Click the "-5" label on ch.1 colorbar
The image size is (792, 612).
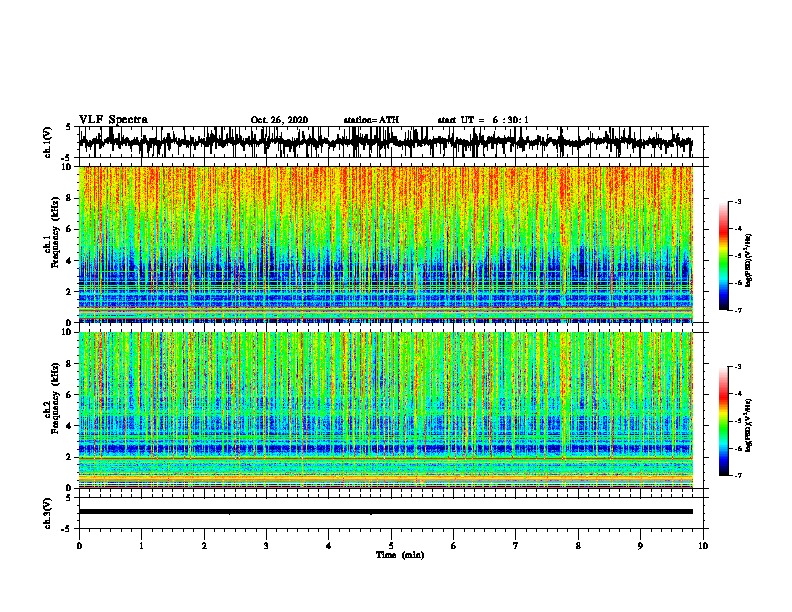point(738,256)
